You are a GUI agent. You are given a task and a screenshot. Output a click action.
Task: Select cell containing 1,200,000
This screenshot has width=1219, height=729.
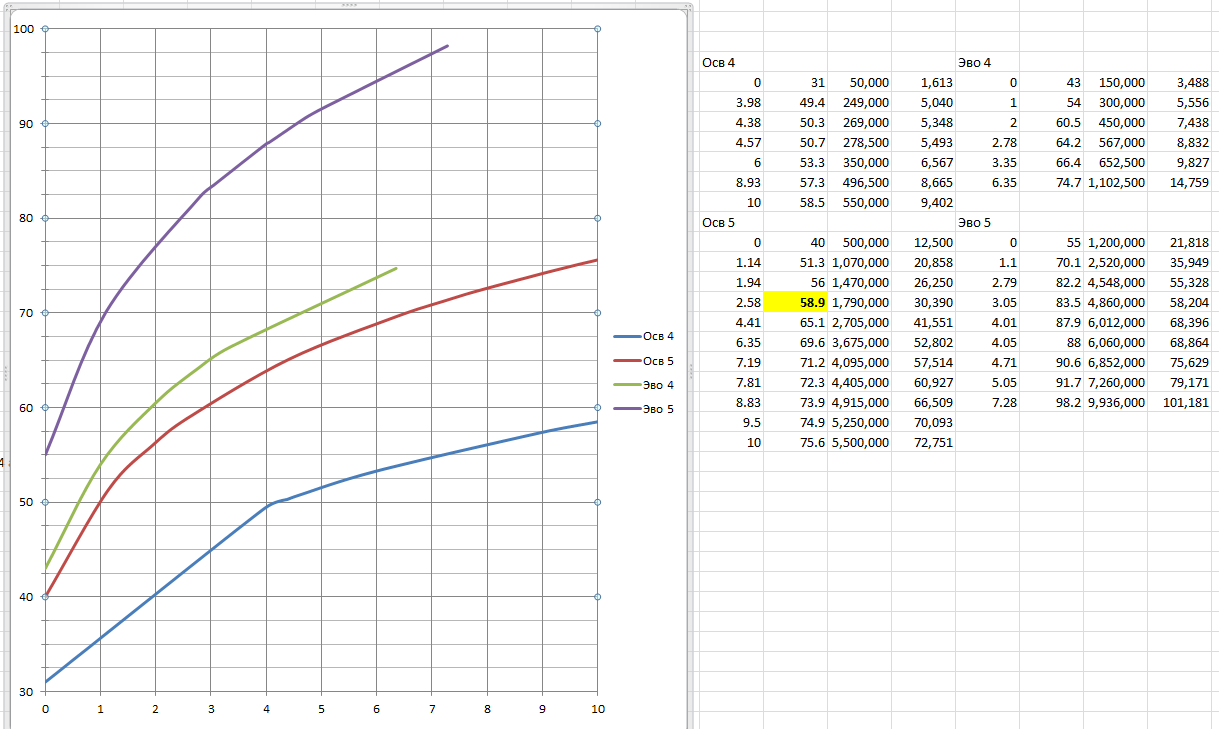coord(1116,242)
